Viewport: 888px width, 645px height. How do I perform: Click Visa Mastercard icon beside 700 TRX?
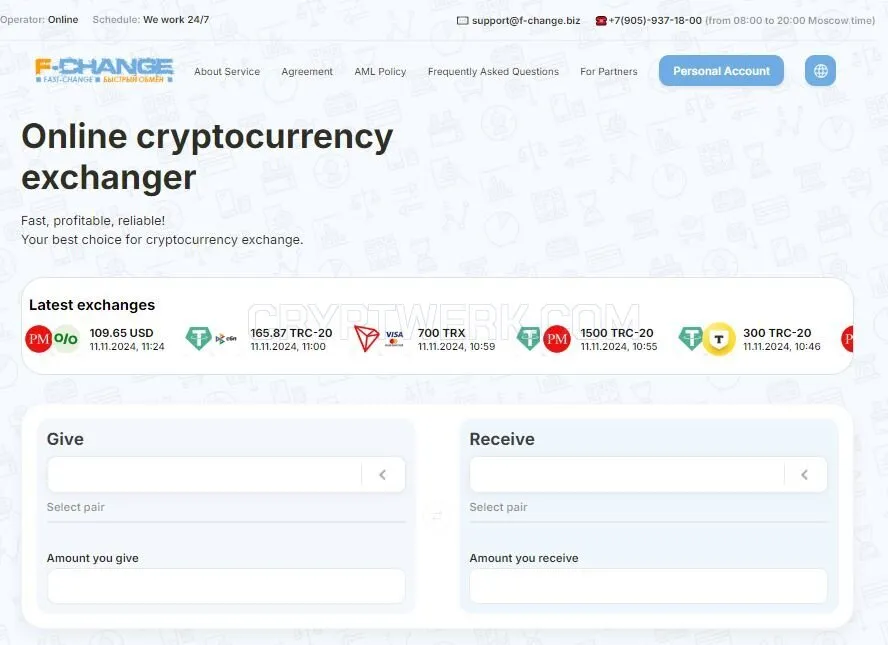coord(394,338)
